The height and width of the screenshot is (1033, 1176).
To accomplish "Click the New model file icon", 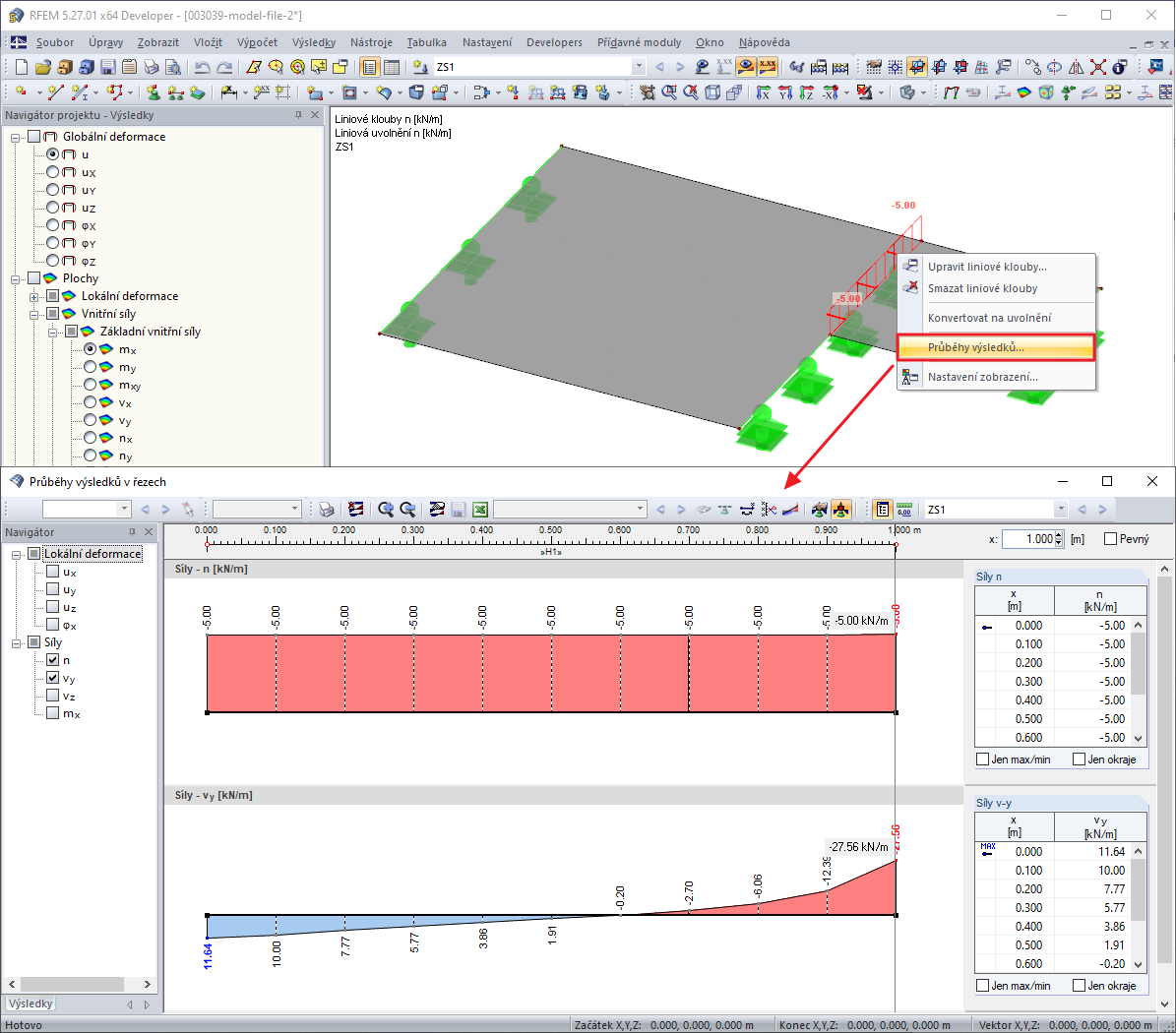I will coord(22,68).
